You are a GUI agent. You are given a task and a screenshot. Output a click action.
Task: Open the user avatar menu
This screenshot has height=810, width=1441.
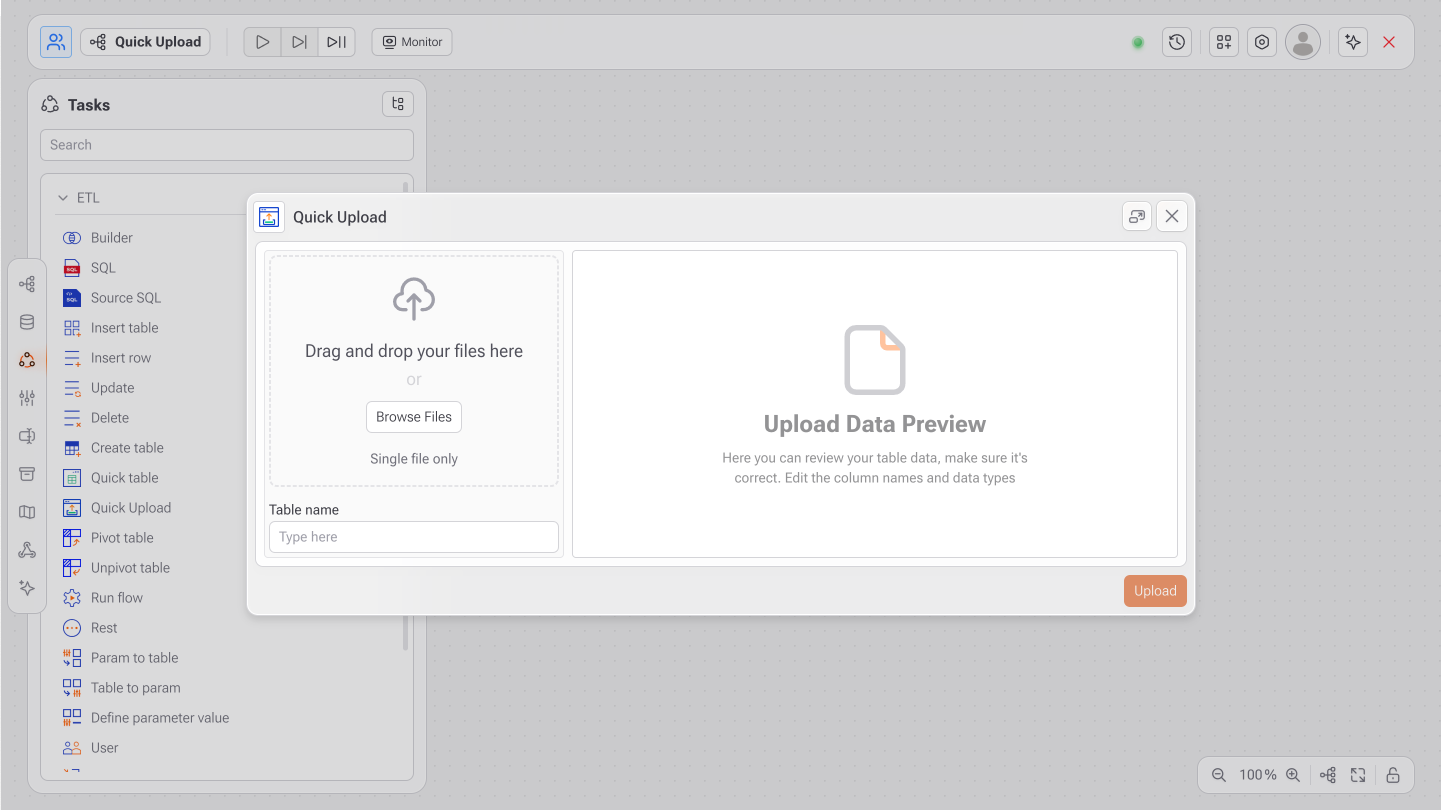pyautogui.click(x=1302, y=42)
